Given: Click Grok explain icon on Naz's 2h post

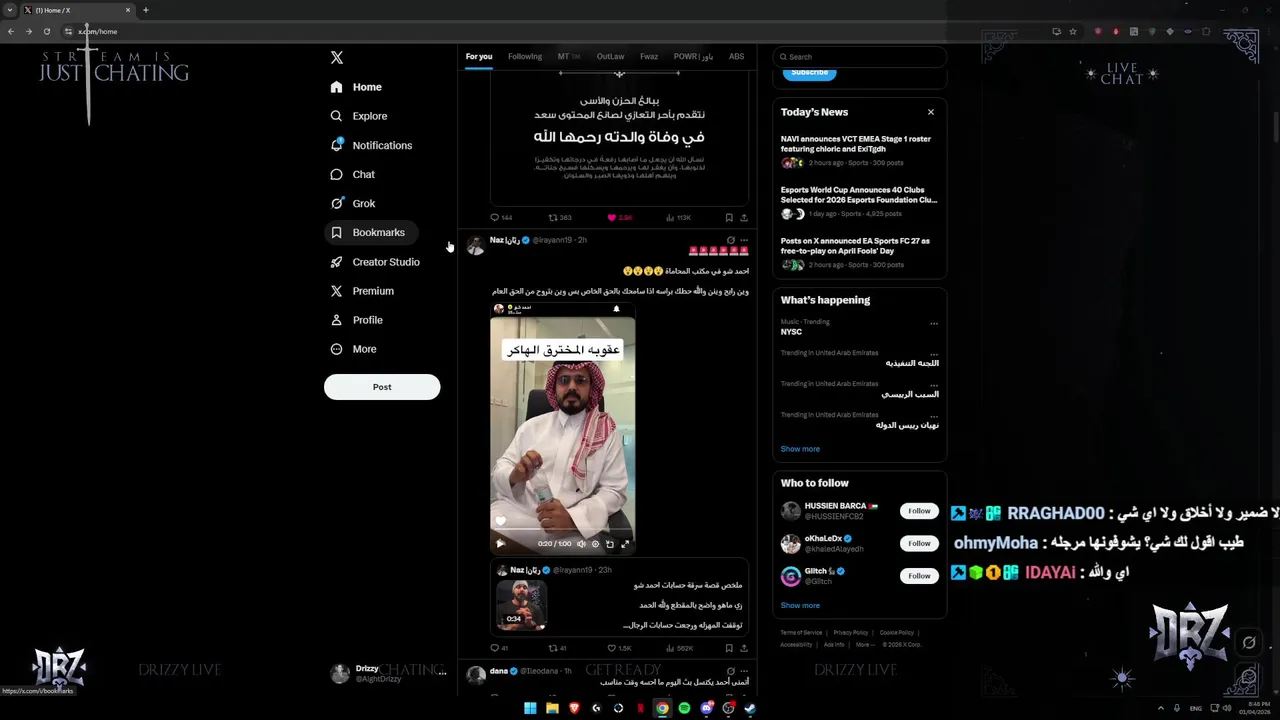Looking at the screenshot, I should point(730,240).
